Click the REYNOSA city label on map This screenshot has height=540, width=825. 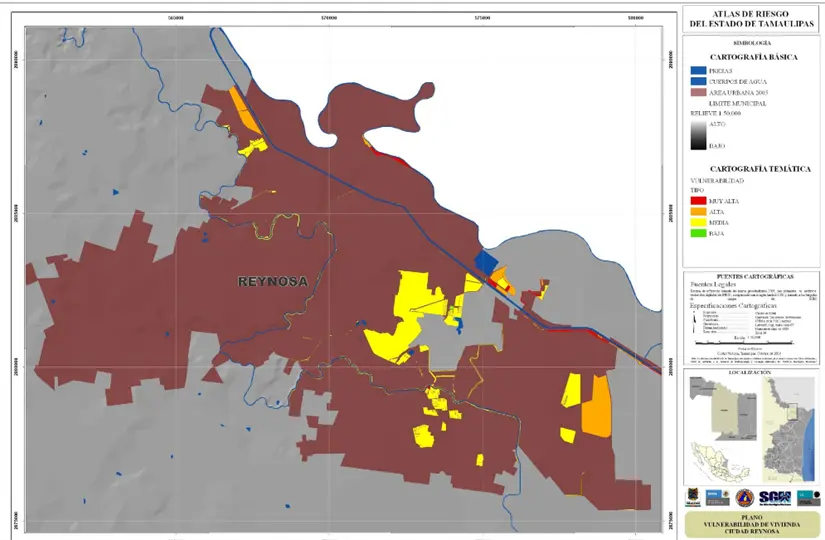point(272,282)
